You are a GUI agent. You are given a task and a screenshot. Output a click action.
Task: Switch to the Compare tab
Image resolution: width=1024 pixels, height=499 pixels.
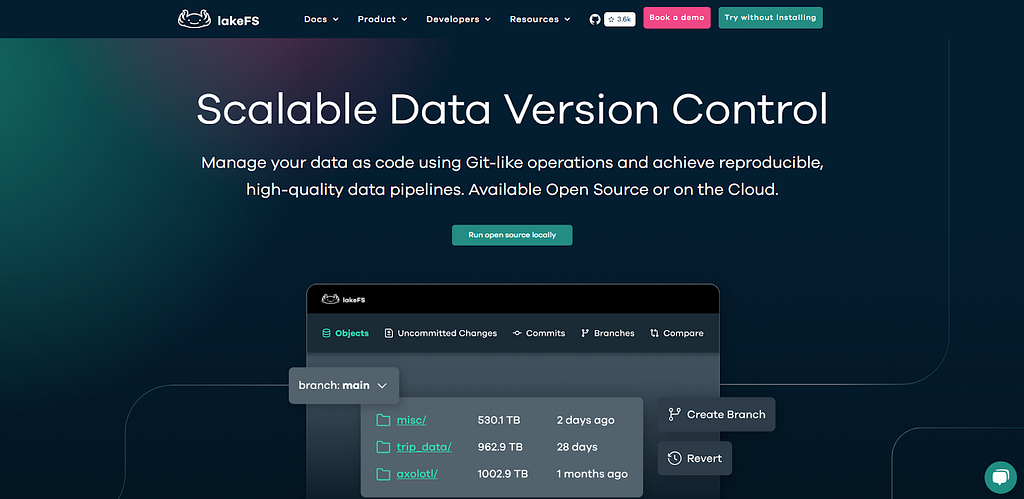(x=677, y=333)
